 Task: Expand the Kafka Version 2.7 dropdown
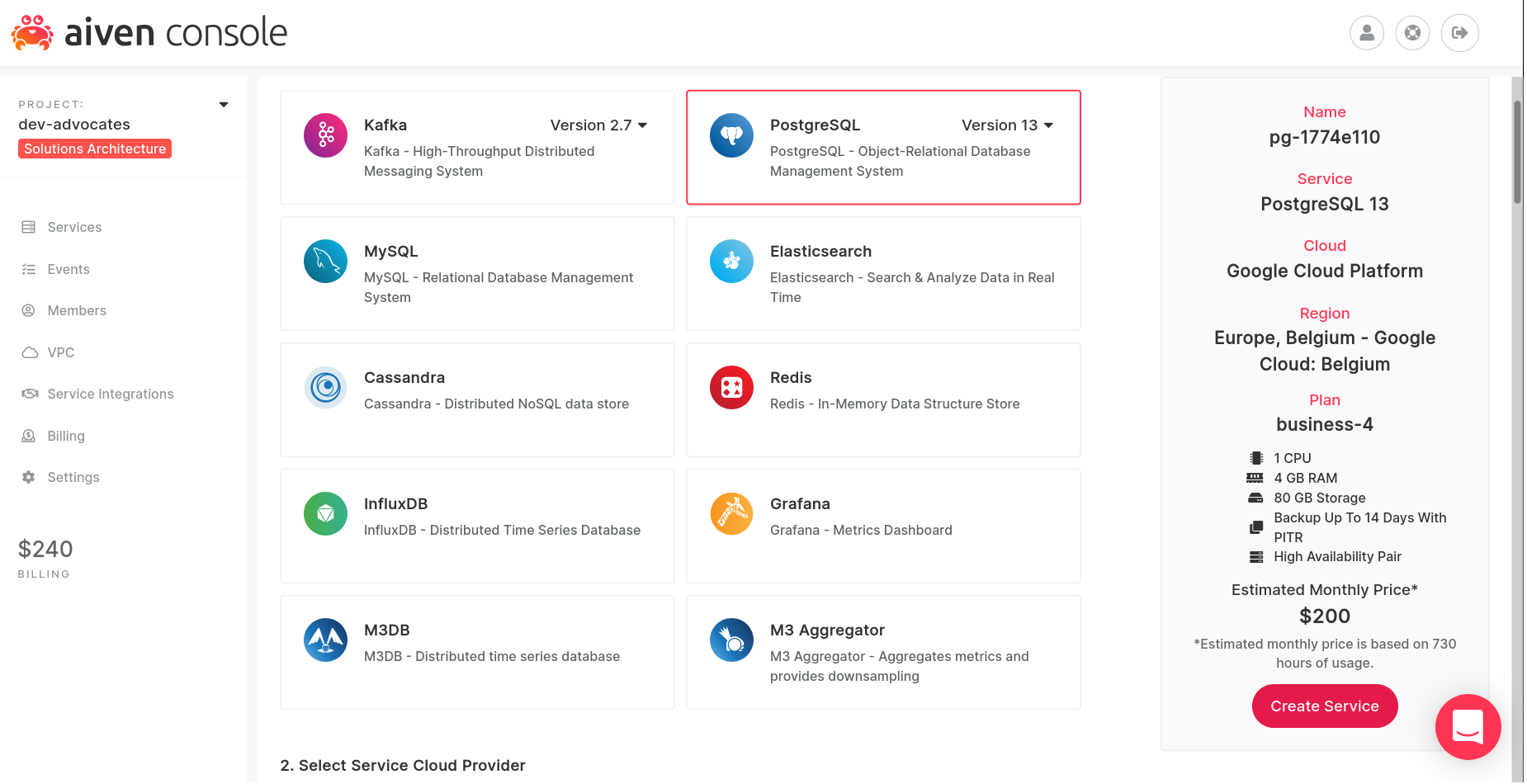pyautogui.click(x=598, y=125)
